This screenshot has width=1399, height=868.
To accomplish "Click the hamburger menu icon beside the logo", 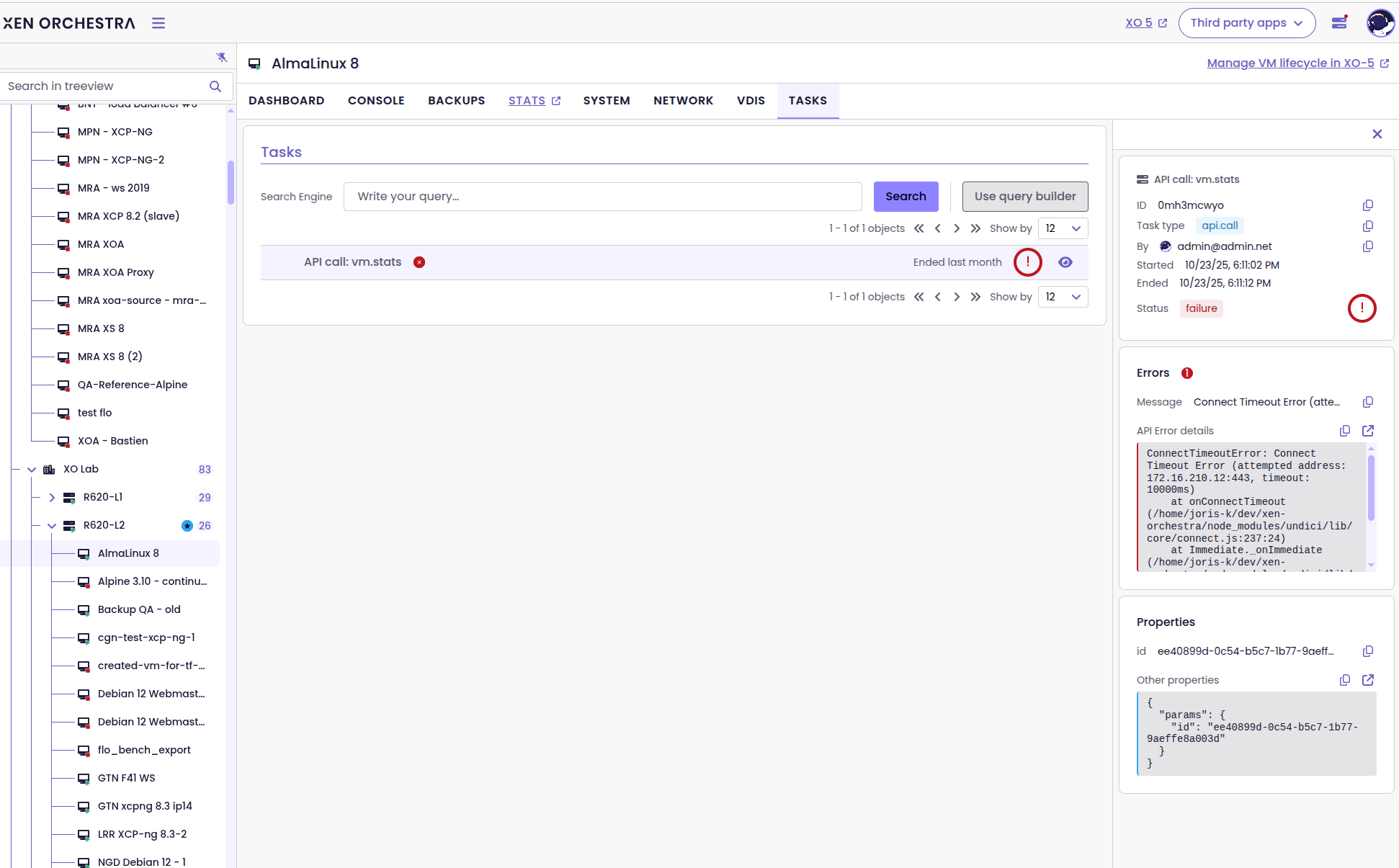I will point(158,23).
